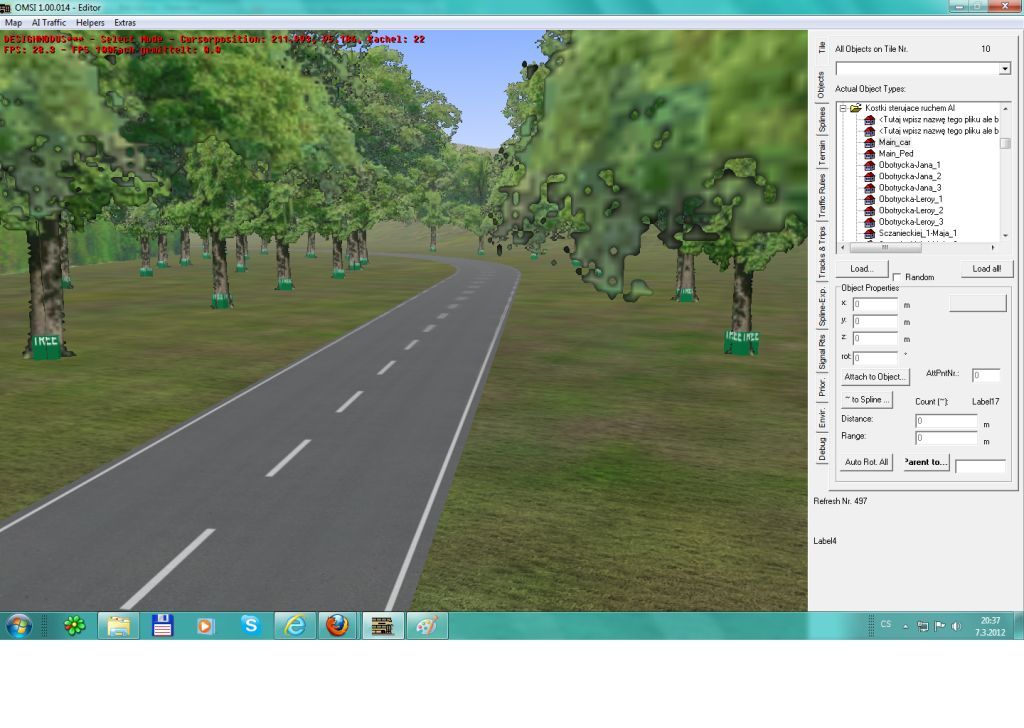Open the All Objects on Tile dropdown
This screenshot has width=1024, height=728.
click(x=1005, y=69)
